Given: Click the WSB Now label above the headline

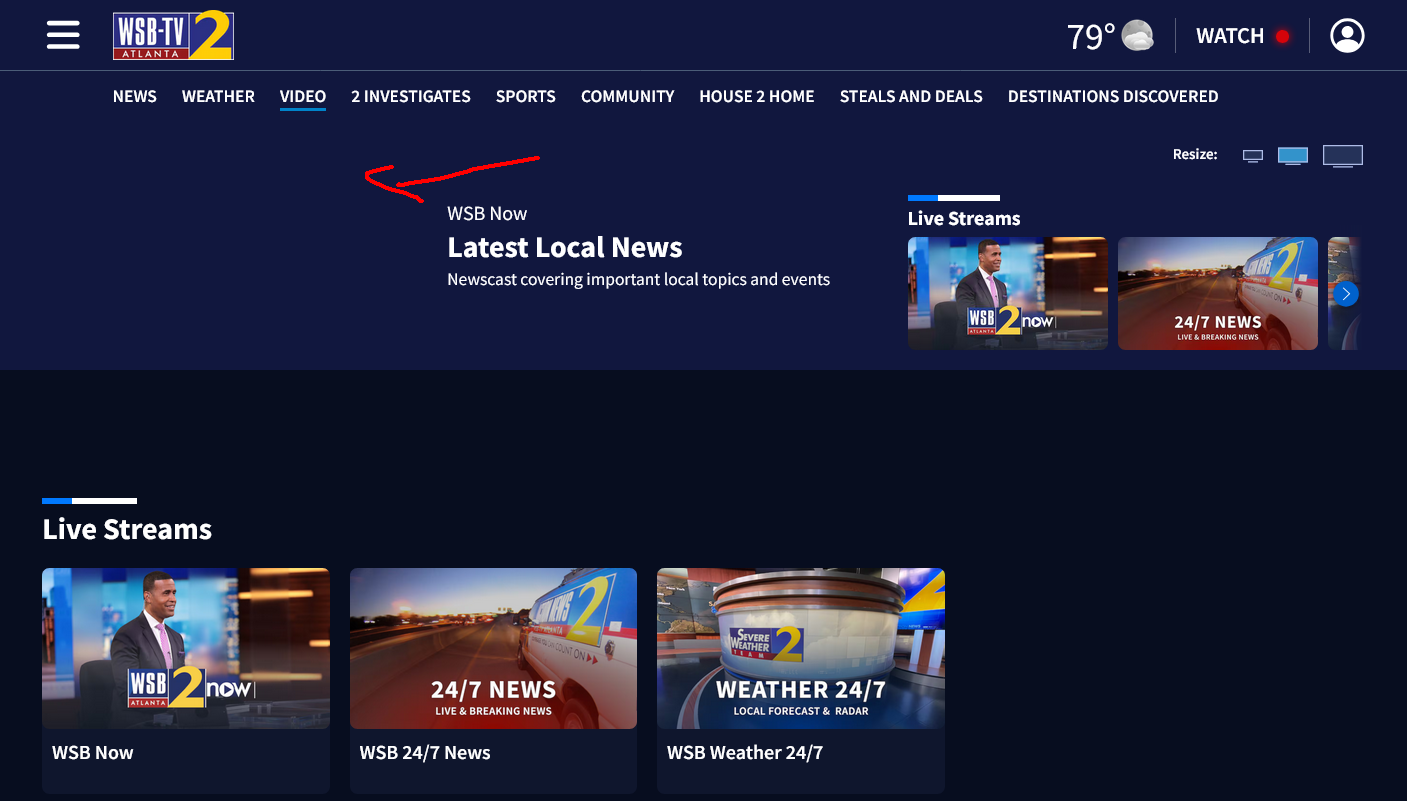Looking at the screenshot, I should tap(487, 213).
